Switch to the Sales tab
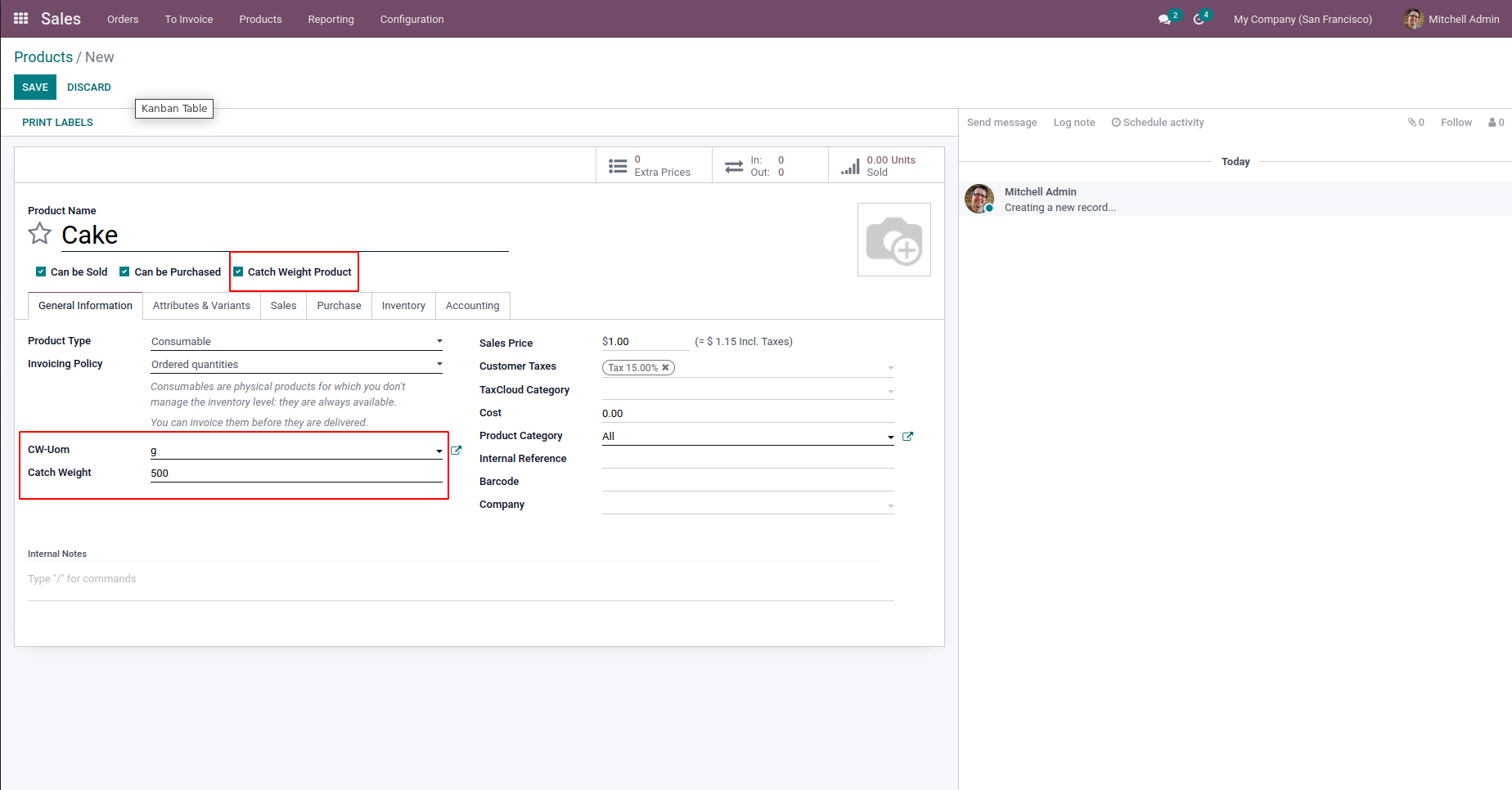The height and width of the screenshot is (790, 1512). (283, 306)
